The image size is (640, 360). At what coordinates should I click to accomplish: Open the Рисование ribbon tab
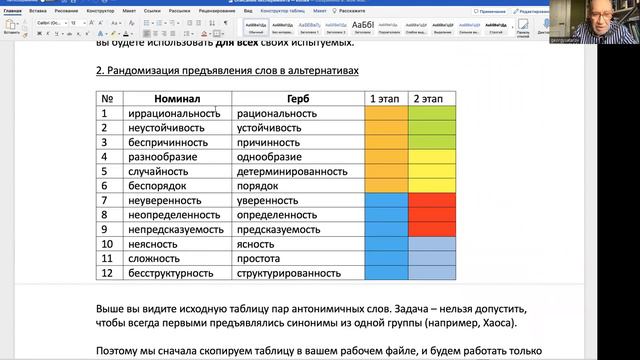point(66,11)
